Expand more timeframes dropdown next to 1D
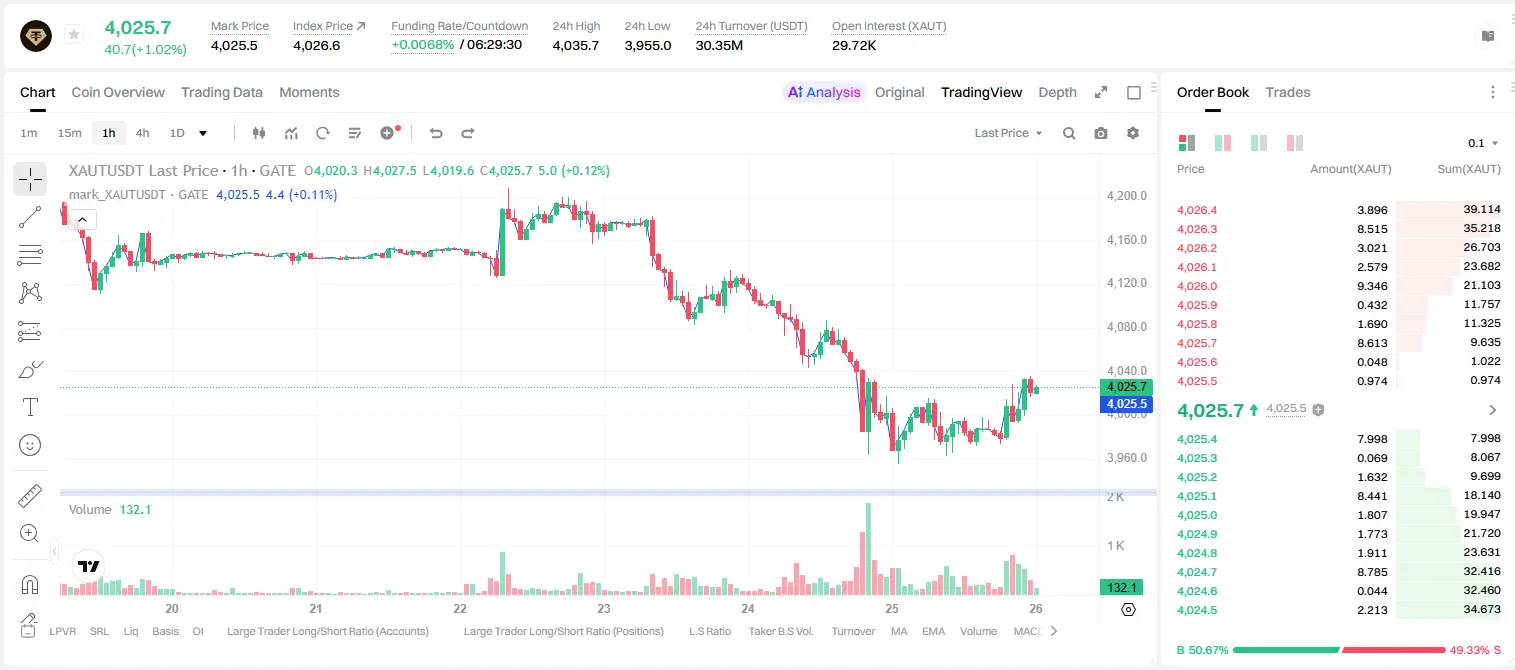This screenshot has width=1515, height=670. tap(203, 133)
